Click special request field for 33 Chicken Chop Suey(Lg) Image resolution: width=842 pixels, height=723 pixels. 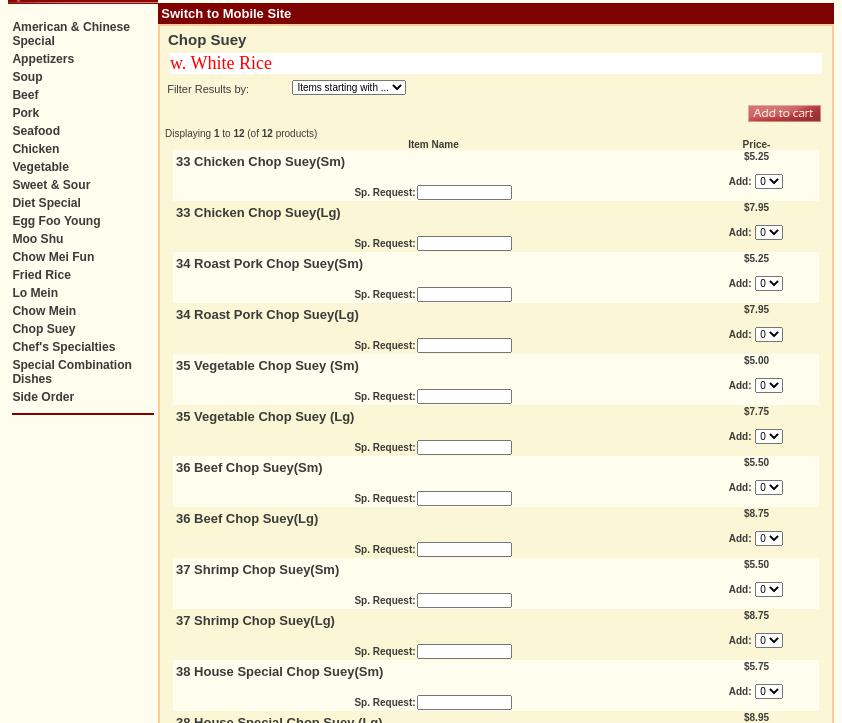coord(464,244)
